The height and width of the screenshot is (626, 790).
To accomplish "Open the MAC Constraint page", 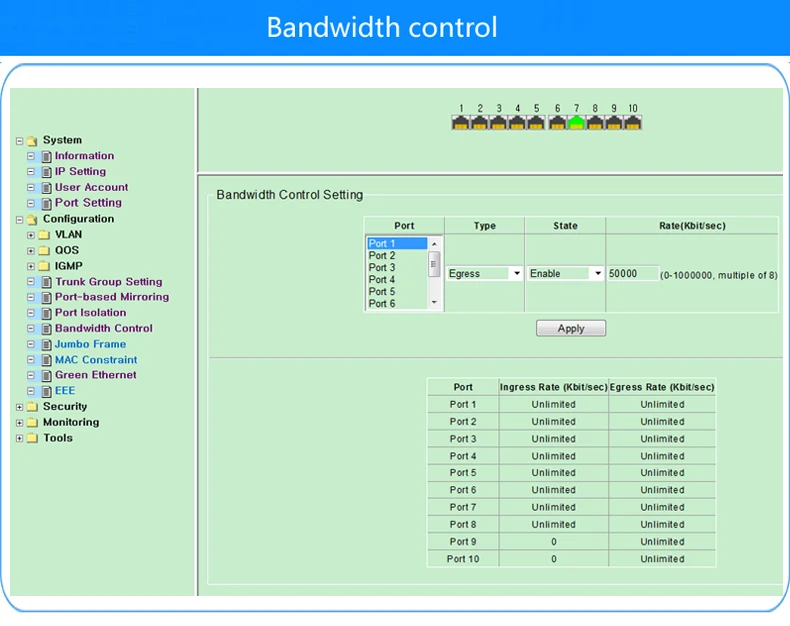I will pyautogui.click(x=96, y=360).
